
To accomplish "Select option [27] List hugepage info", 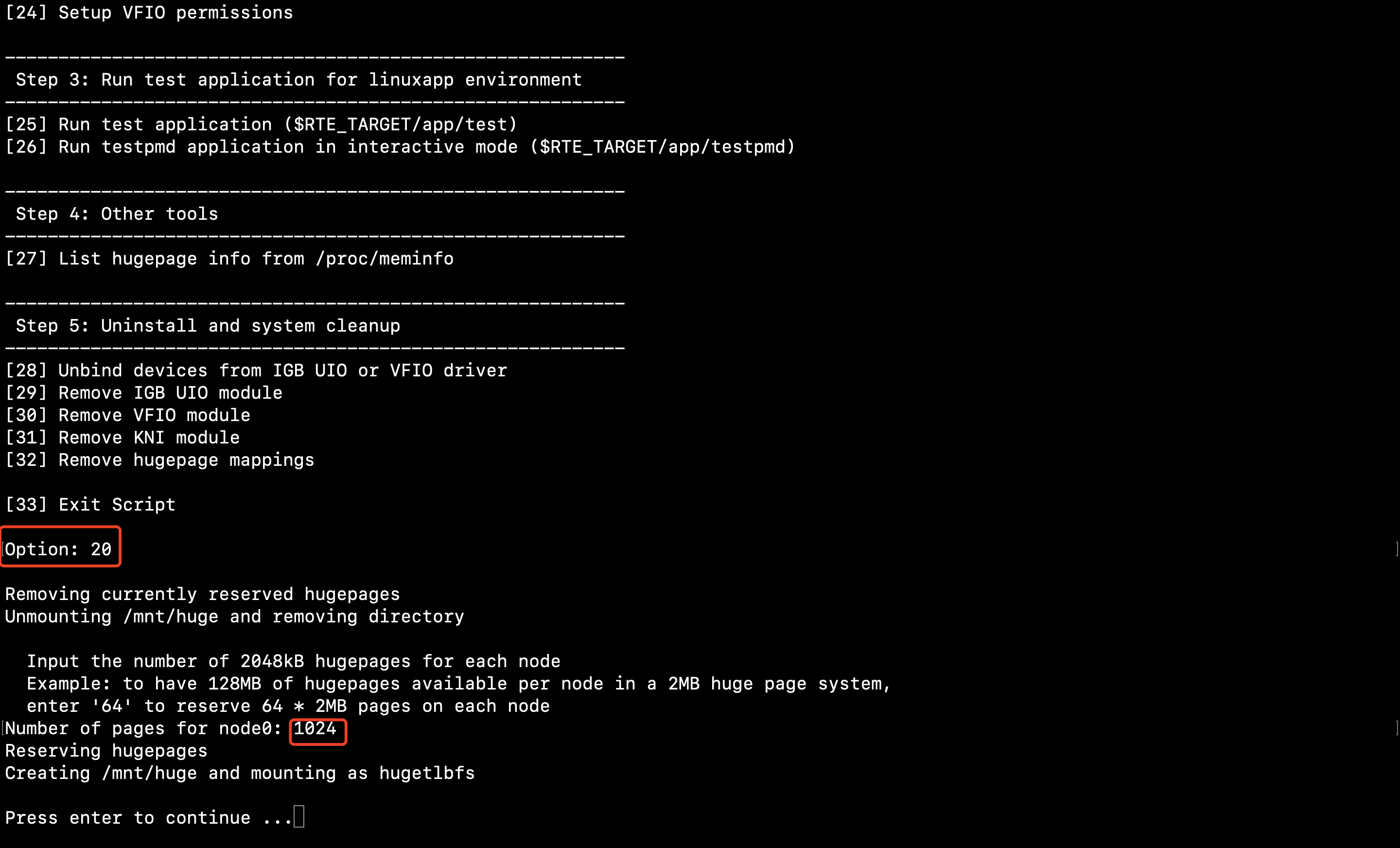I will [x=229, y=259].
